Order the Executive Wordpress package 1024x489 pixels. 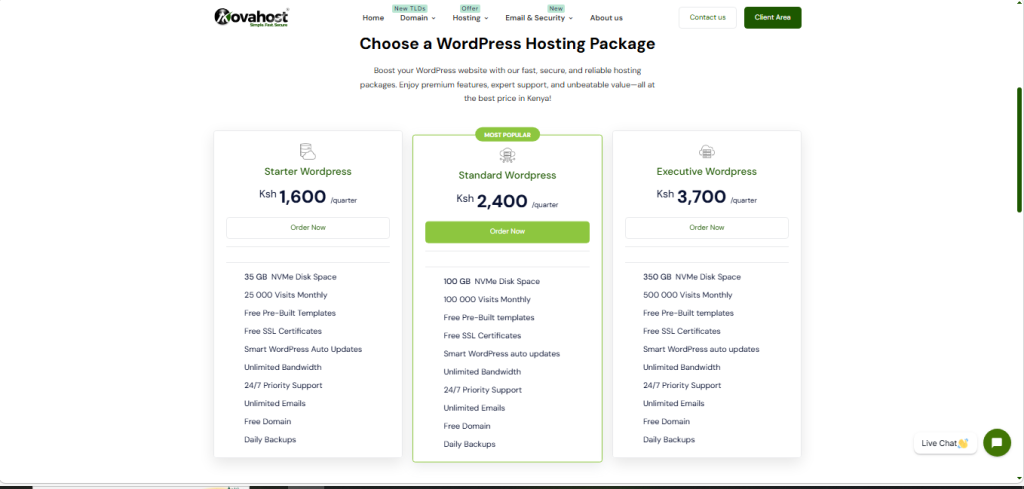707,228
